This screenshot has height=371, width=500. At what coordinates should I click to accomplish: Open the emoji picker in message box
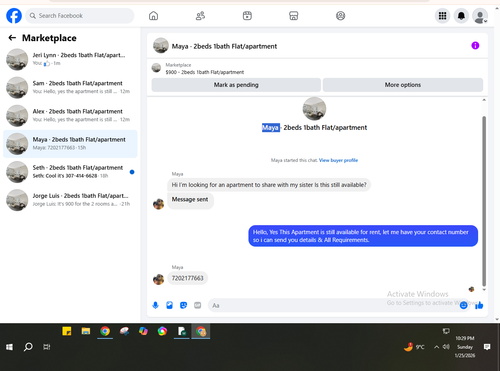tap(463, 305)
